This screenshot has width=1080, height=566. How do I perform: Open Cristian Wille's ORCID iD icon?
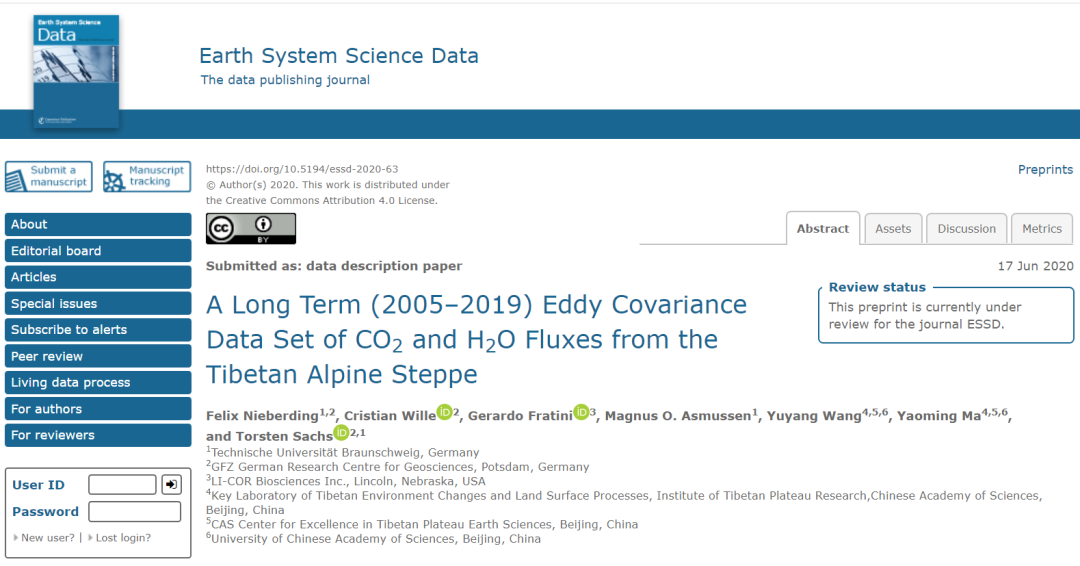pyautogui.click(x=444, y=412)
